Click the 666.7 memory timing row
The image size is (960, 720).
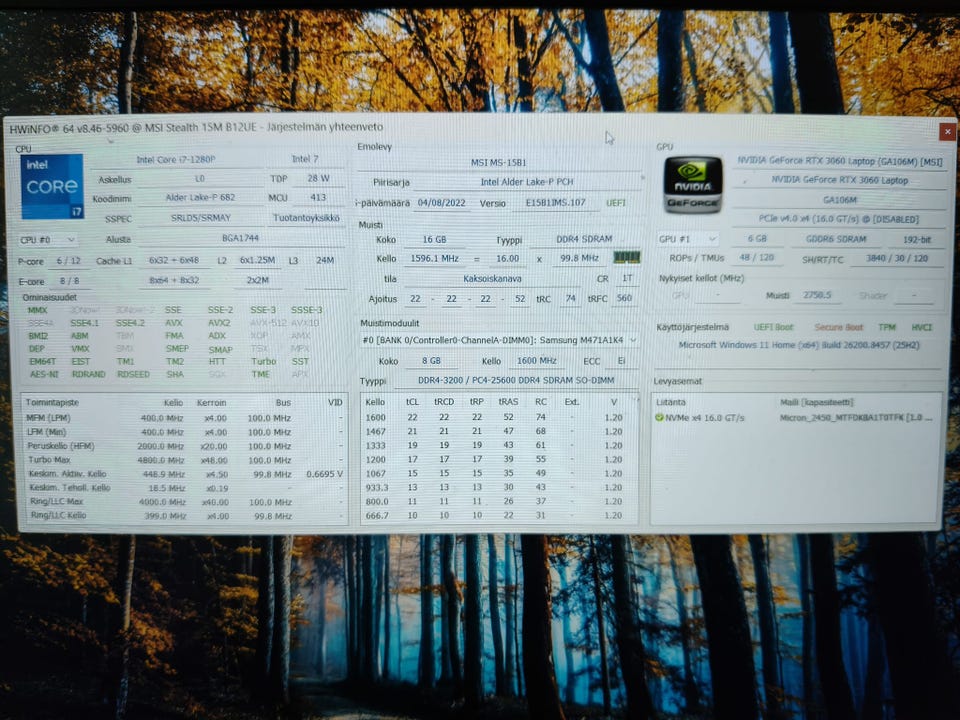point(497,516)
